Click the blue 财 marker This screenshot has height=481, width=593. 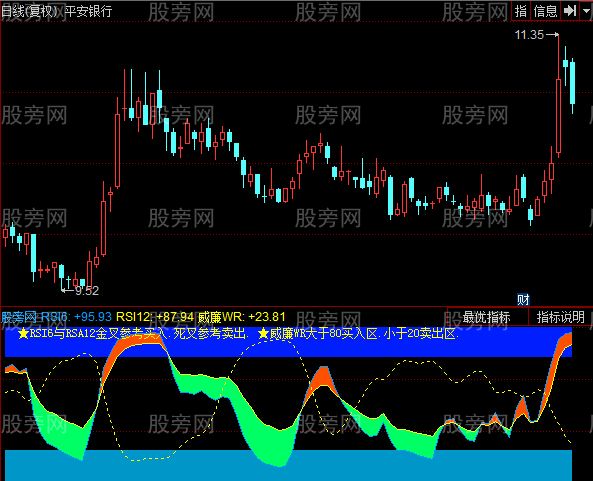pyautogui.click(x=523, y=300)
